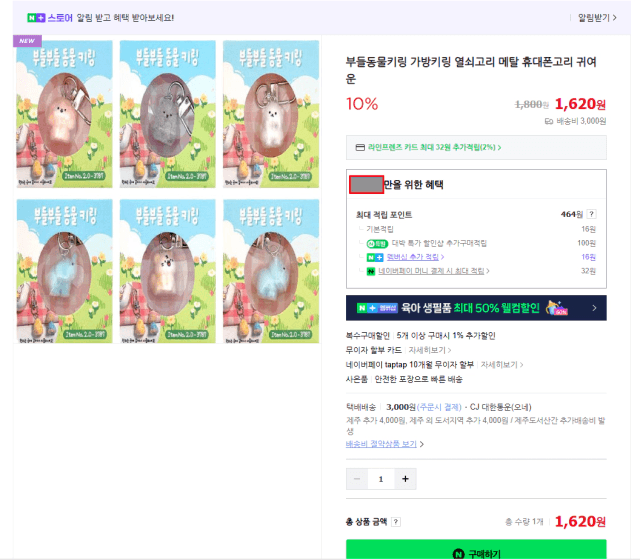This screenshot has width=640, height=560.
Task: Click N+ icon beside 멤버십 추가 적립
Action: (x=375, y=257)
